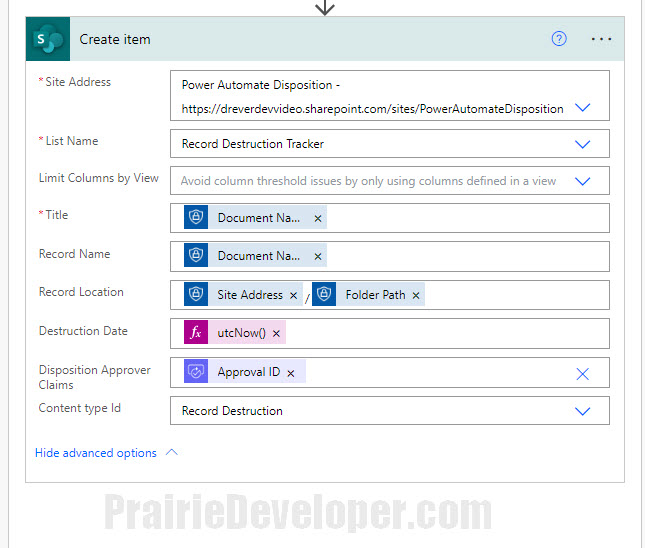Viewport: 645px width, 548px height.
Task: Click the fx expression icon
Action: (x=196, y=332)
